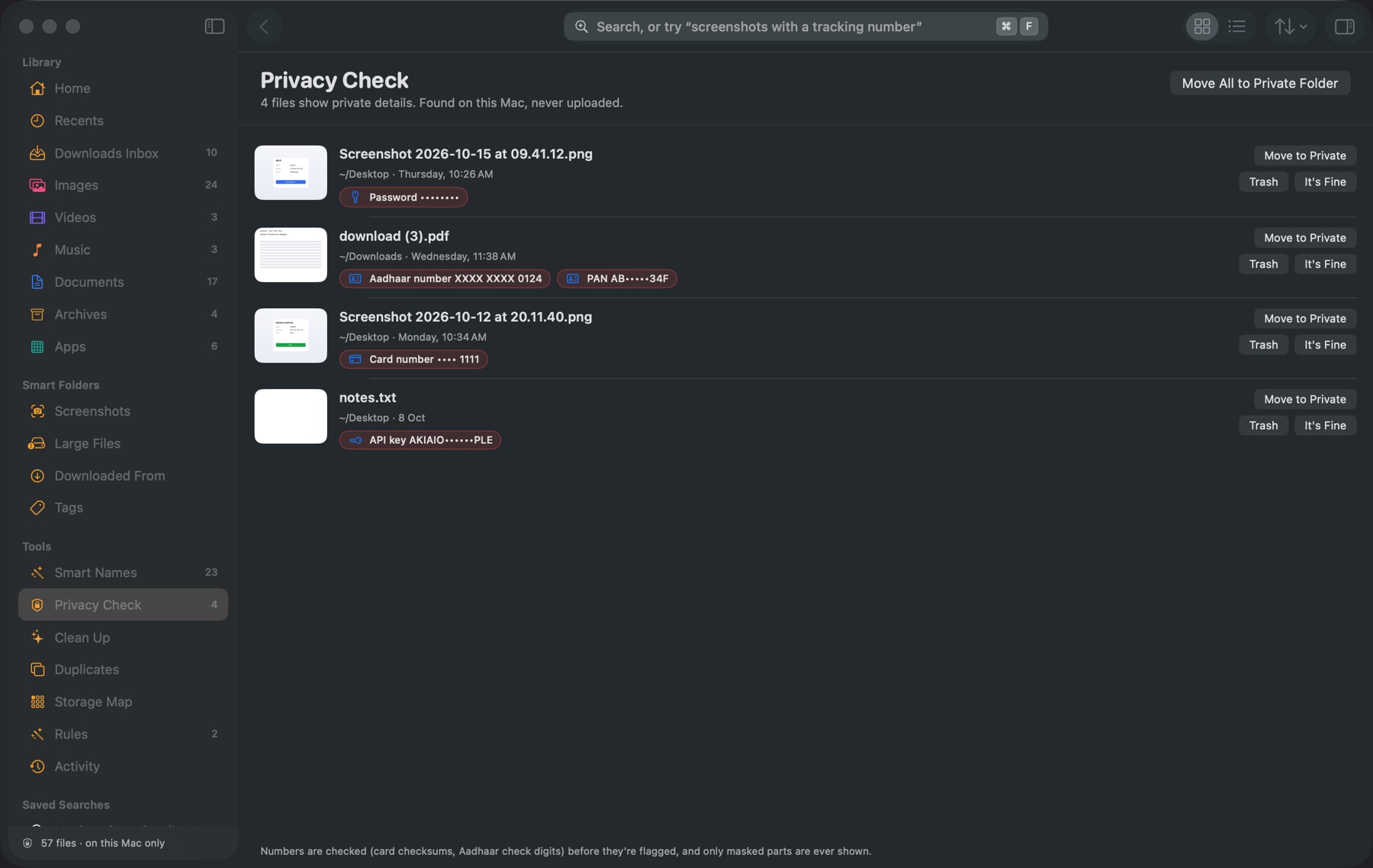Open the Images icon in sidebar
This screenshot has height=868, width=1373.
[x=37, y=185]
